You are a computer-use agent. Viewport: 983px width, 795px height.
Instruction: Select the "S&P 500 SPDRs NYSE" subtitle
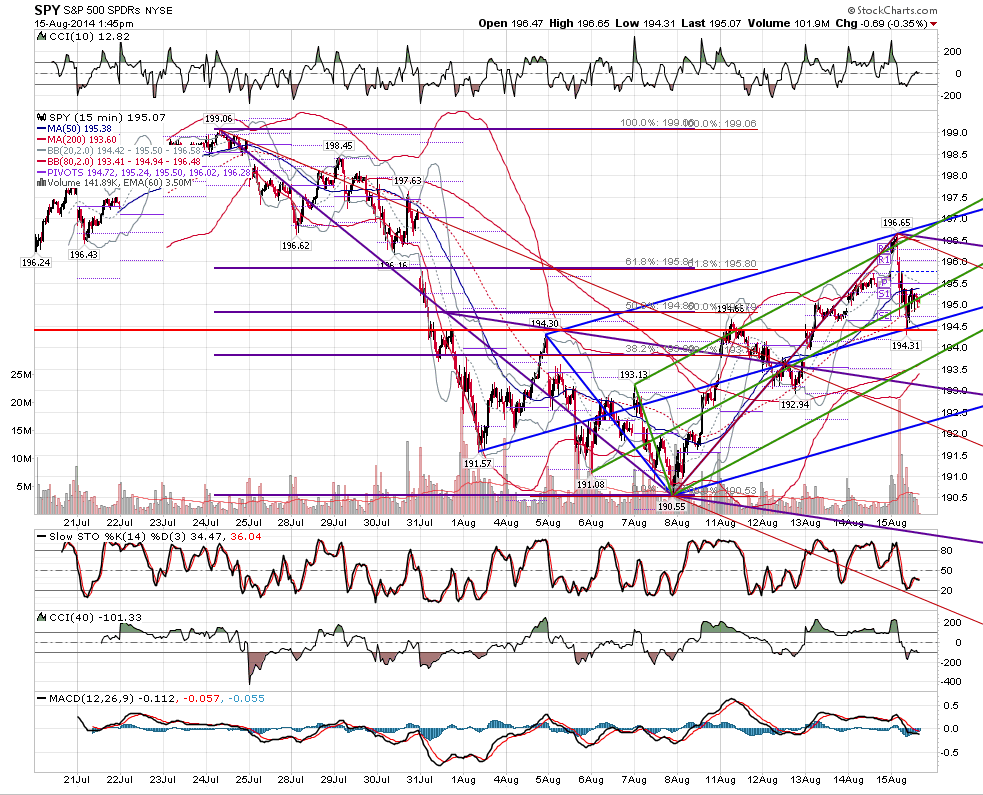(118, 11)
